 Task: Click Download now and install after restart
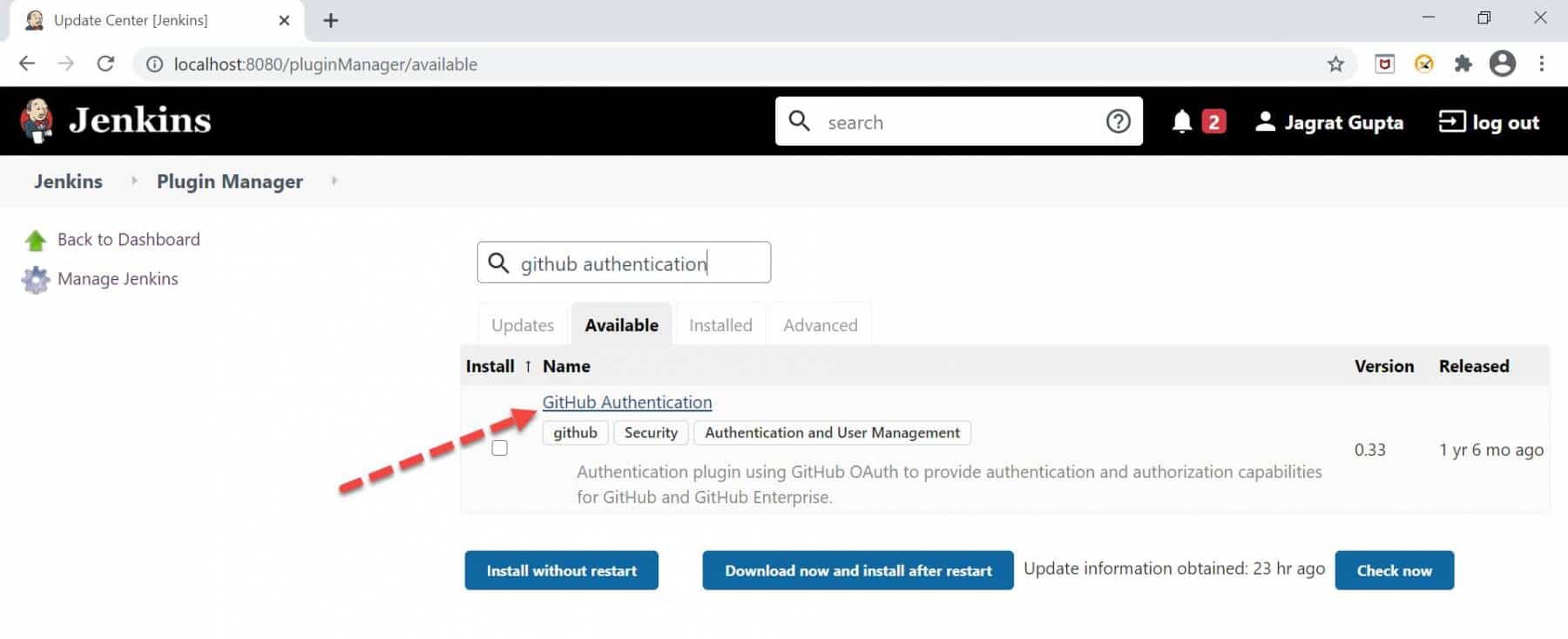858,570
